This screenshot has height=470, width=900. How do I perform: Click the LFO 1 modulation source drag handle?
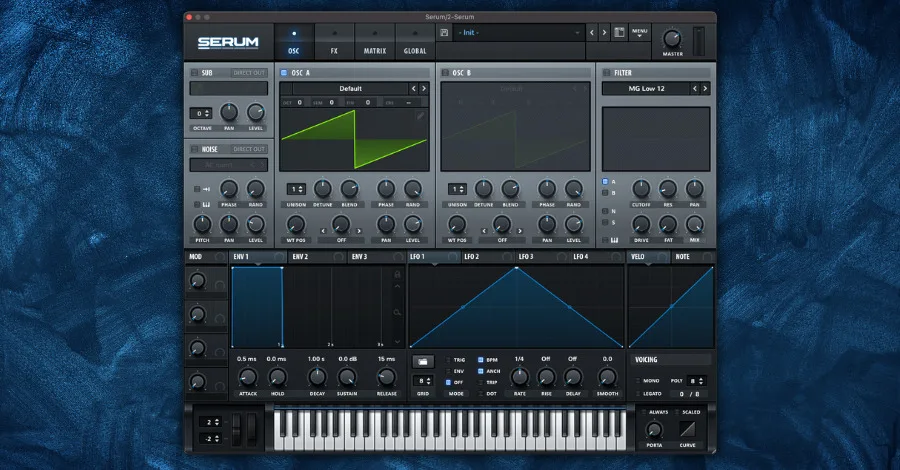[x=453, y=257]
